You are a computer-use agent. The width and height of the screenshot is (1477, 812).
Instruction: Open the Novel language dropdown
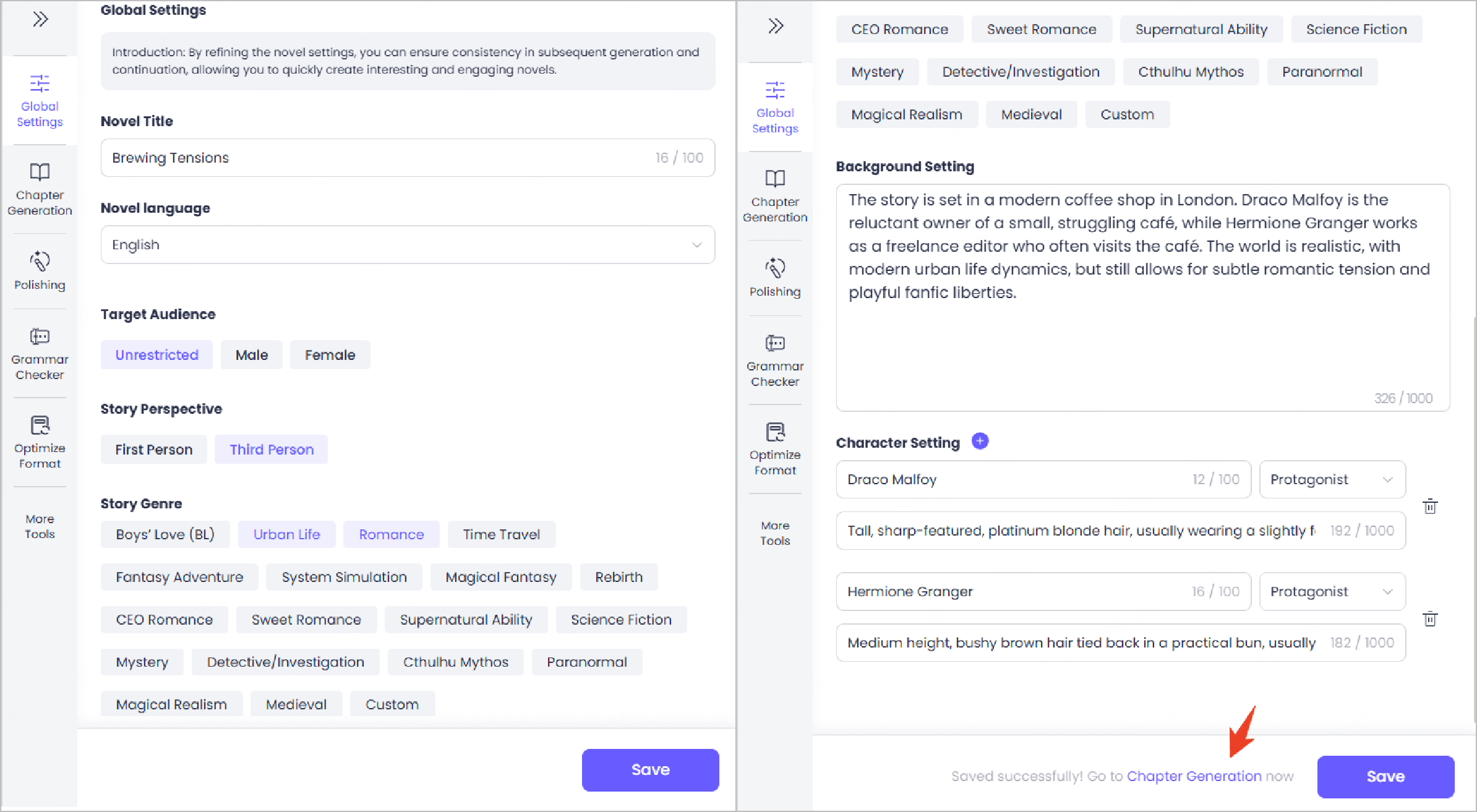pyautogui.click(x=408, y=245)
